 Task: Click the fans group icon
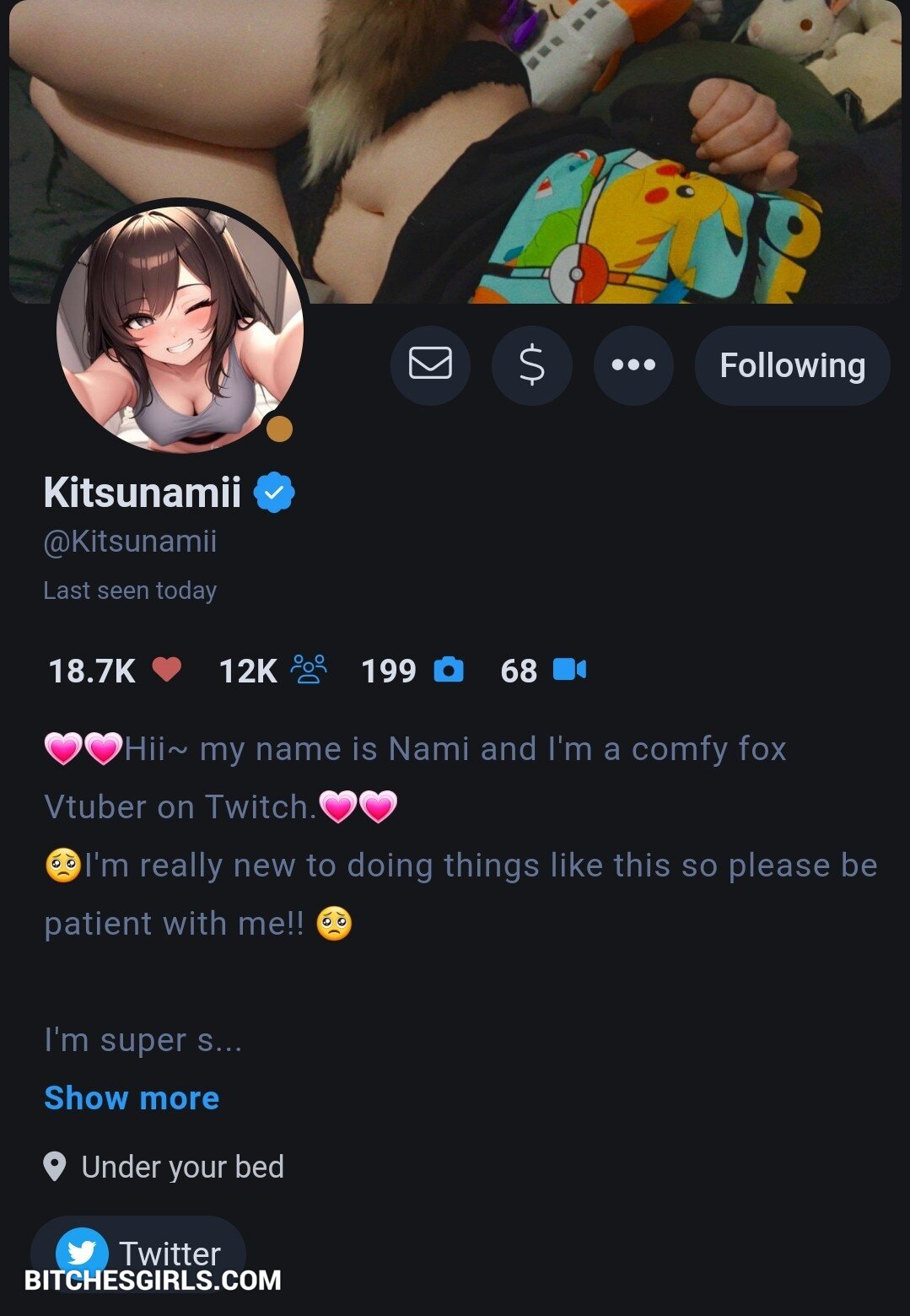(x=309, y=670)
